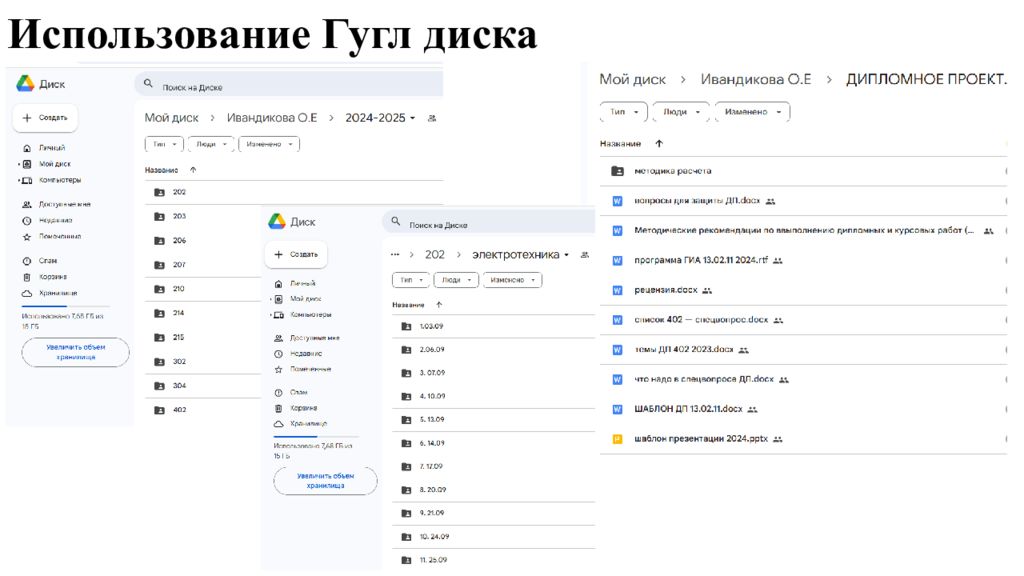Image resolution: width=1024 pixels, height=576 pixels.
Task: Open the Тип filter in ДИПЛОМНОЕ ПРОЕКТ panel
Action: (623, 112)
